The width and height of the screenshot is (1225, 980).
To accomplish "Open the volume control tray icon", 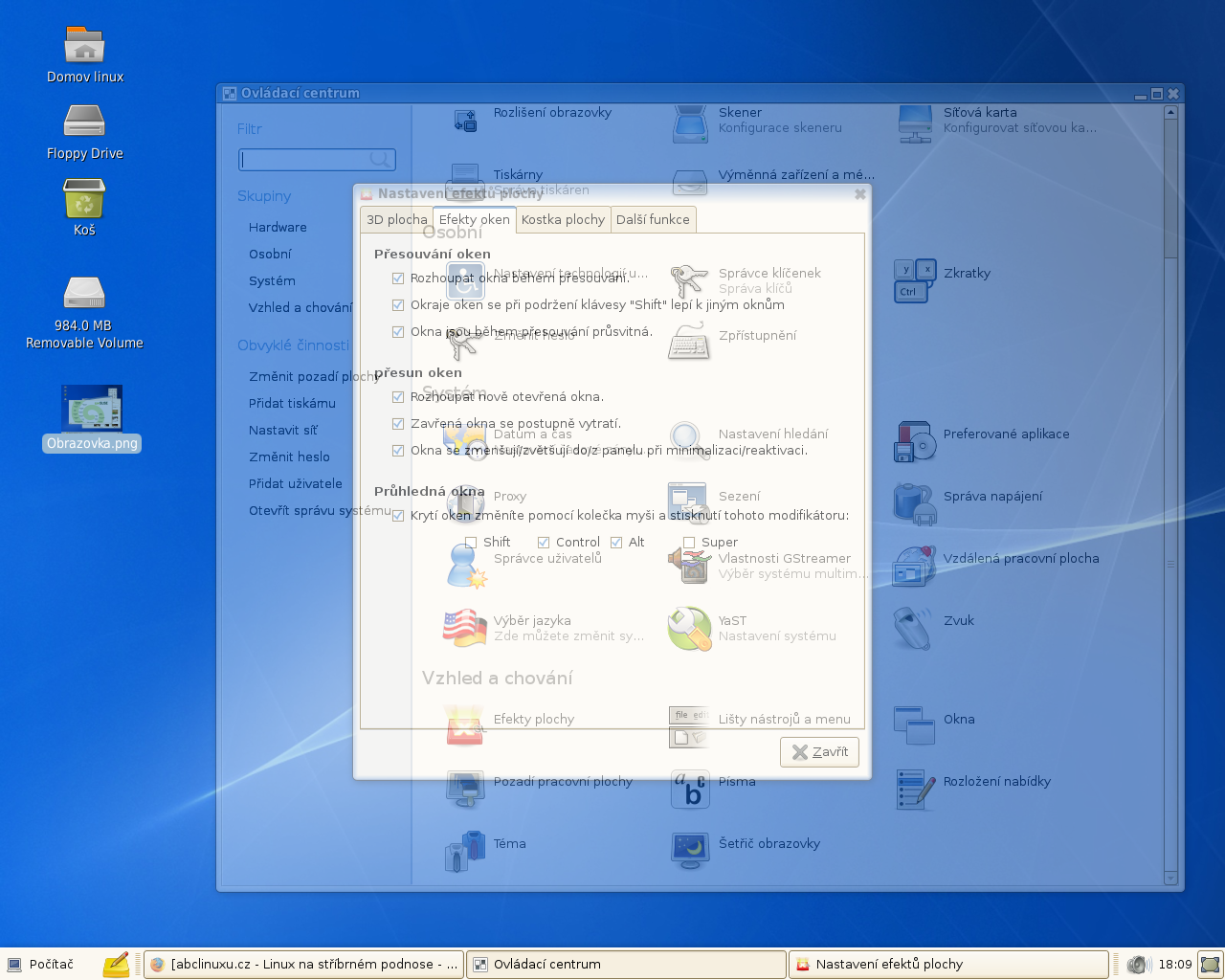I will click(x=1137, y=965).
